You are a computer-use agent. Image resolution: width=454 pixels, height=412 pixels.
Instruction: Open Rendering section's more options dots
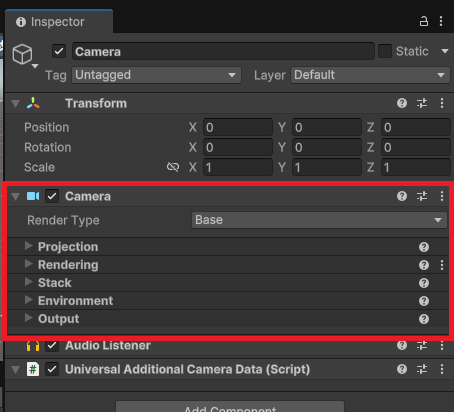442,265
